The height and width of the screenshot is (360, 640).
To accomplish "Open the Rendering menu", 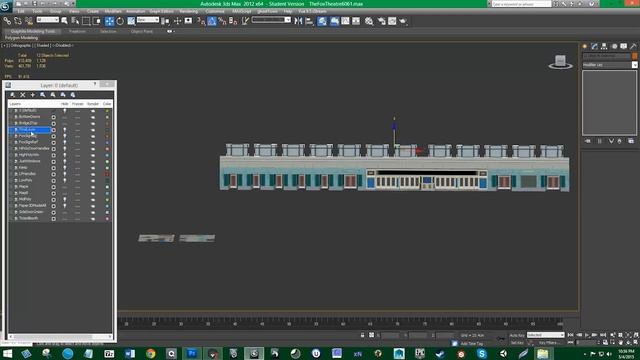I will coord(188,11).
